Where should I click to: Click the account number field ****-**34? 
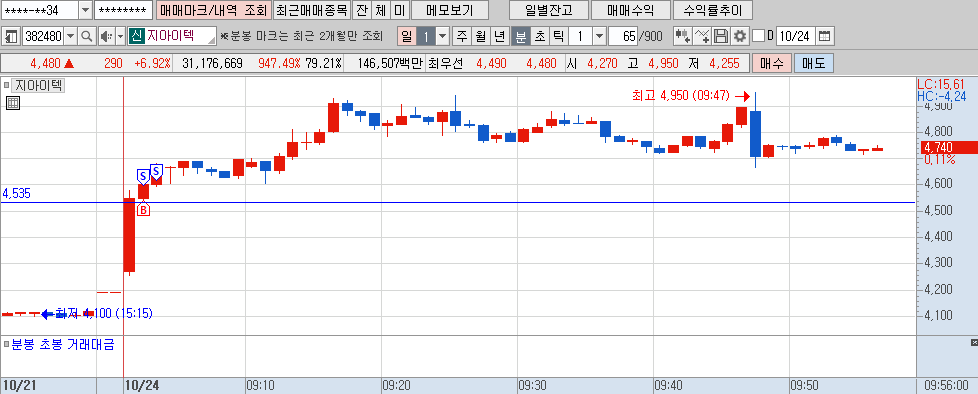(40, 10)
